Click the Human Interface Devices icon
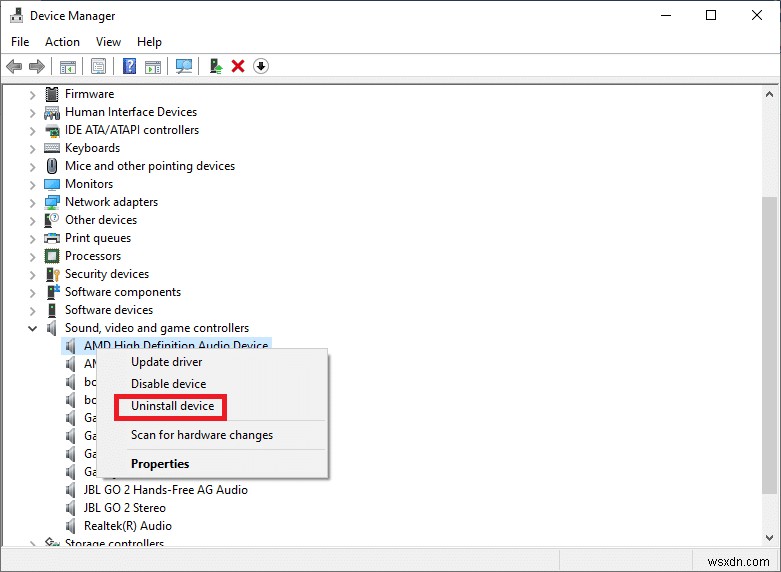781x572 pixels. pos(52,112)
